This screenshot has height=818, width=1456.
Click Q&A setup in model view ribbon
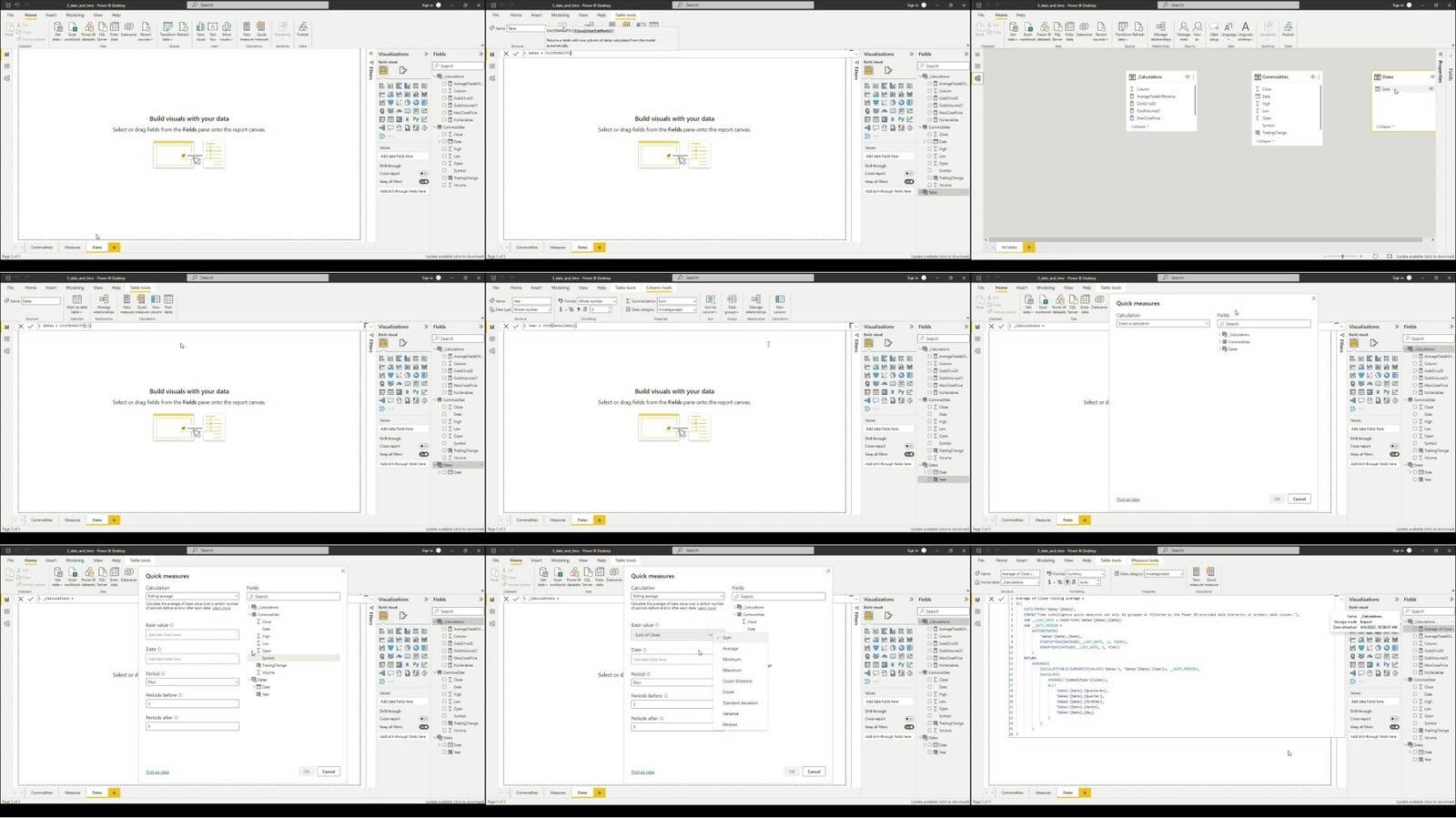[x=1214, y=30]
